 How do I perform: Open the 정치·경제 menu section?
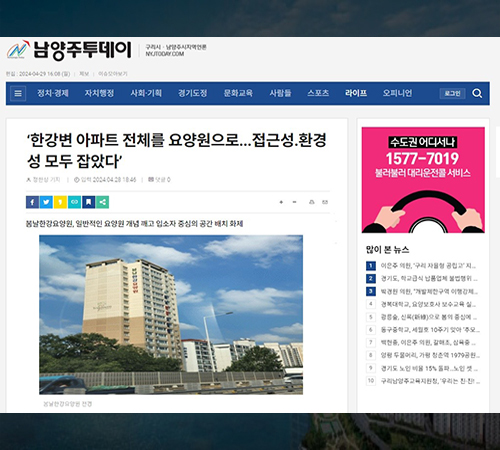point(53,93)
